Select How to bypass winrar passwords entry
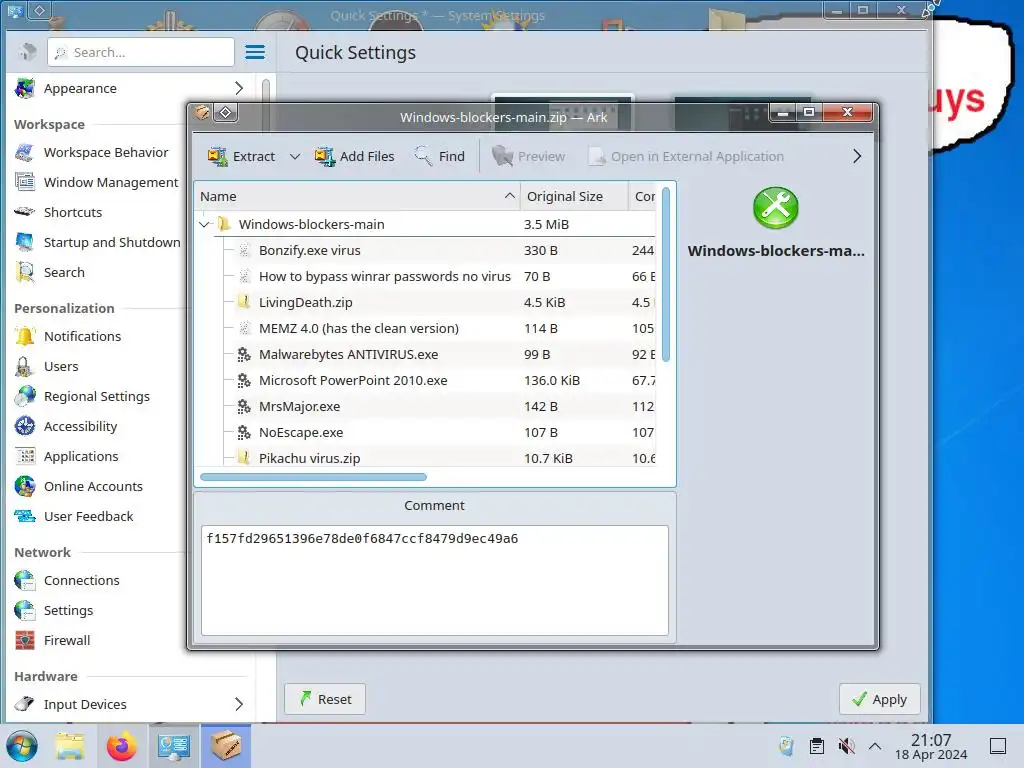 tap(424, 277)
